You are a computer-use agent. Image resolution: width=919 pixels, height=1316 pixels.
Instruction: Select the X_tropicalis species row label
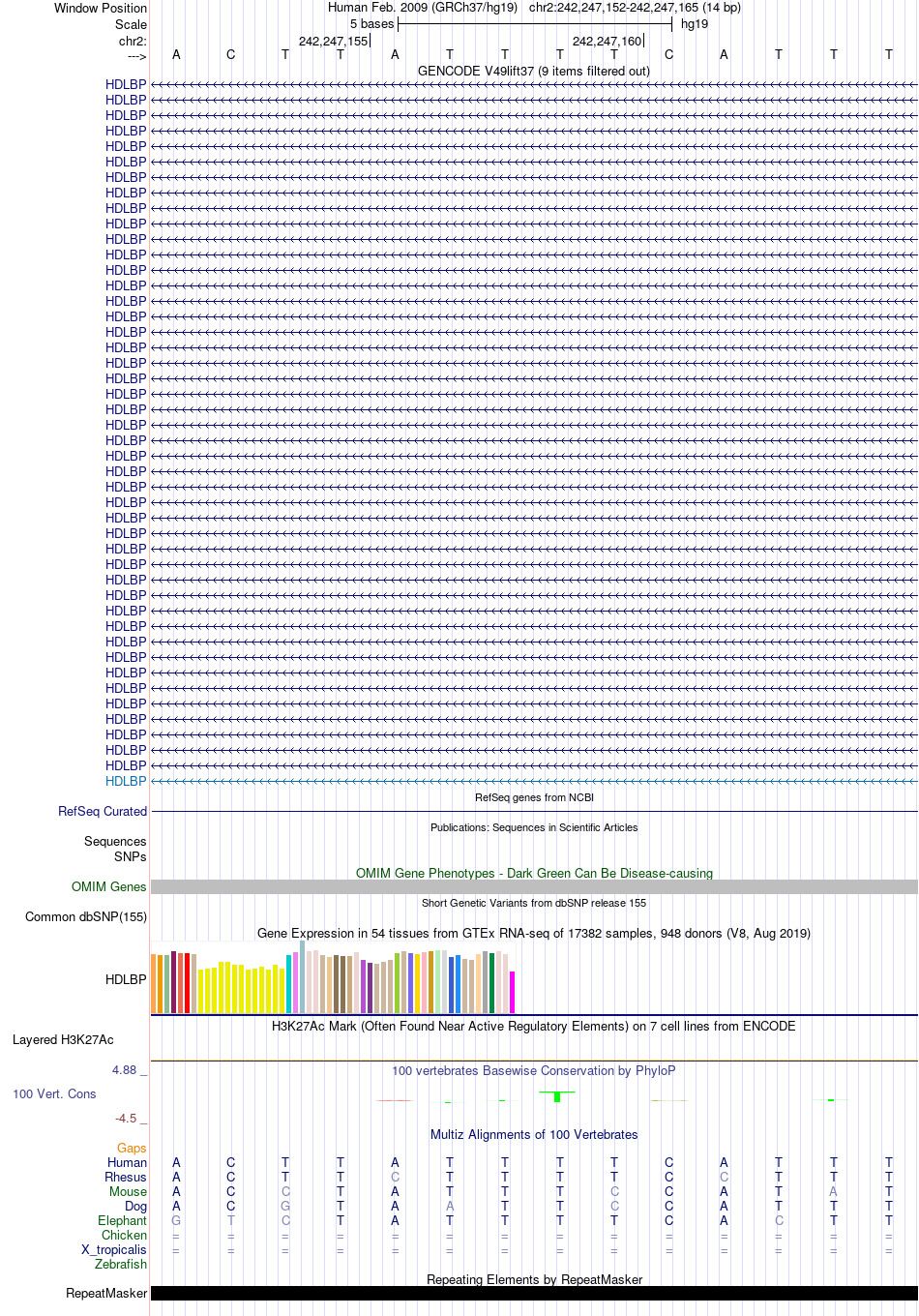coord(114,1249)
